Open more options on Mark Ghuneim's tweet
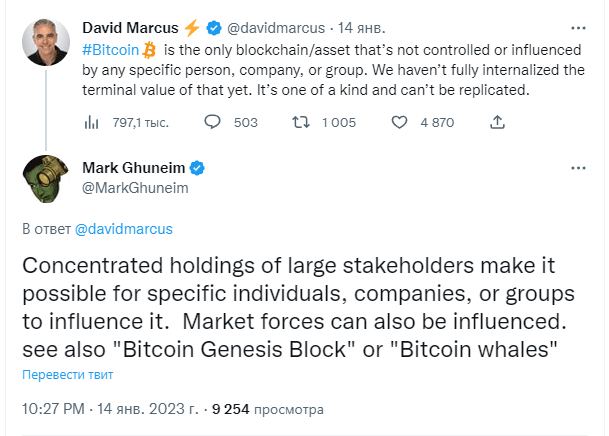 pyautogui.click(x=578, y=168)
